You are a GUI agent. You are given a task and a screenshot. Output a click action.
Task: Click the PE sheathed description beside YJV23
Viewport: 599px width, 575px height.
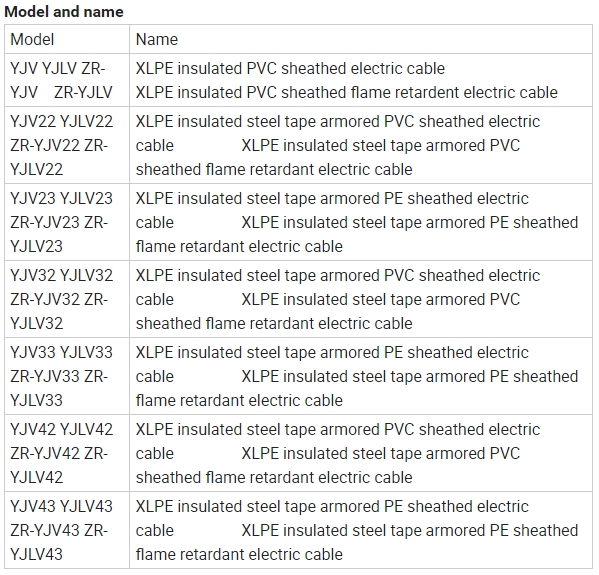(361, 222)
